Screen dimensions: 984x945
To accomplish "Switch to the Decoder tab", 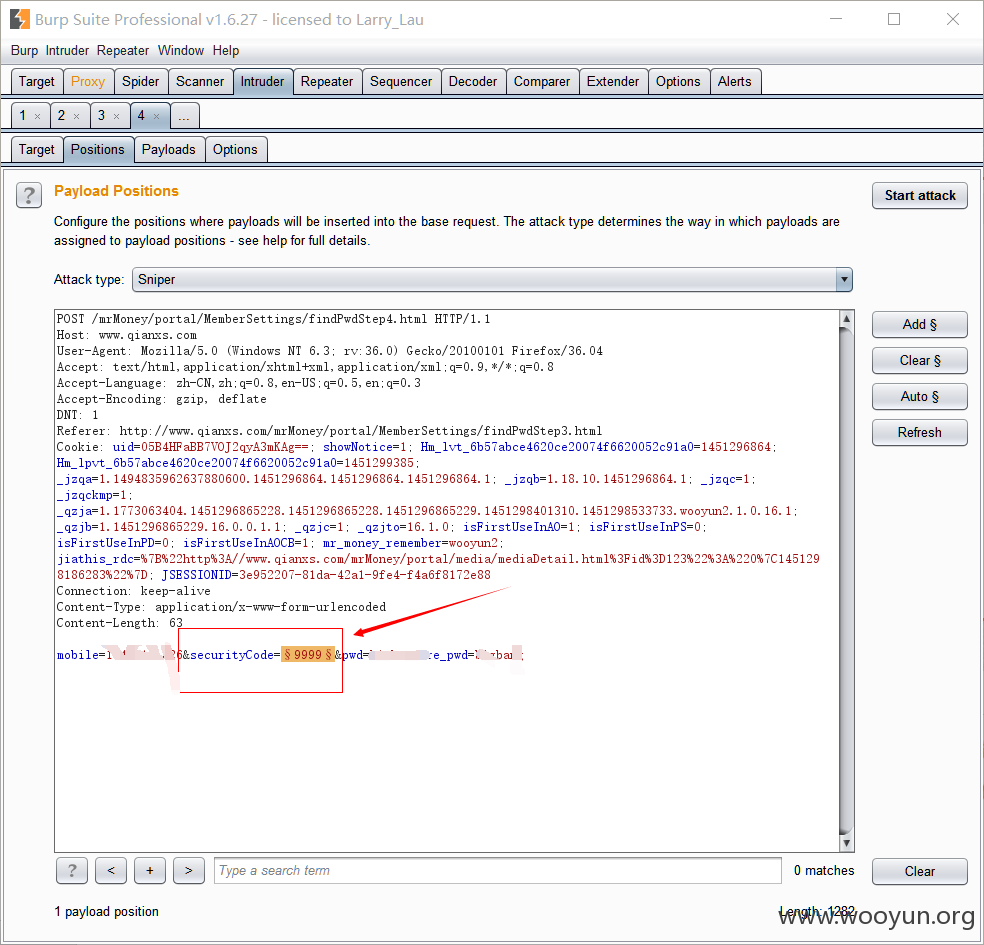I will 473,82.
